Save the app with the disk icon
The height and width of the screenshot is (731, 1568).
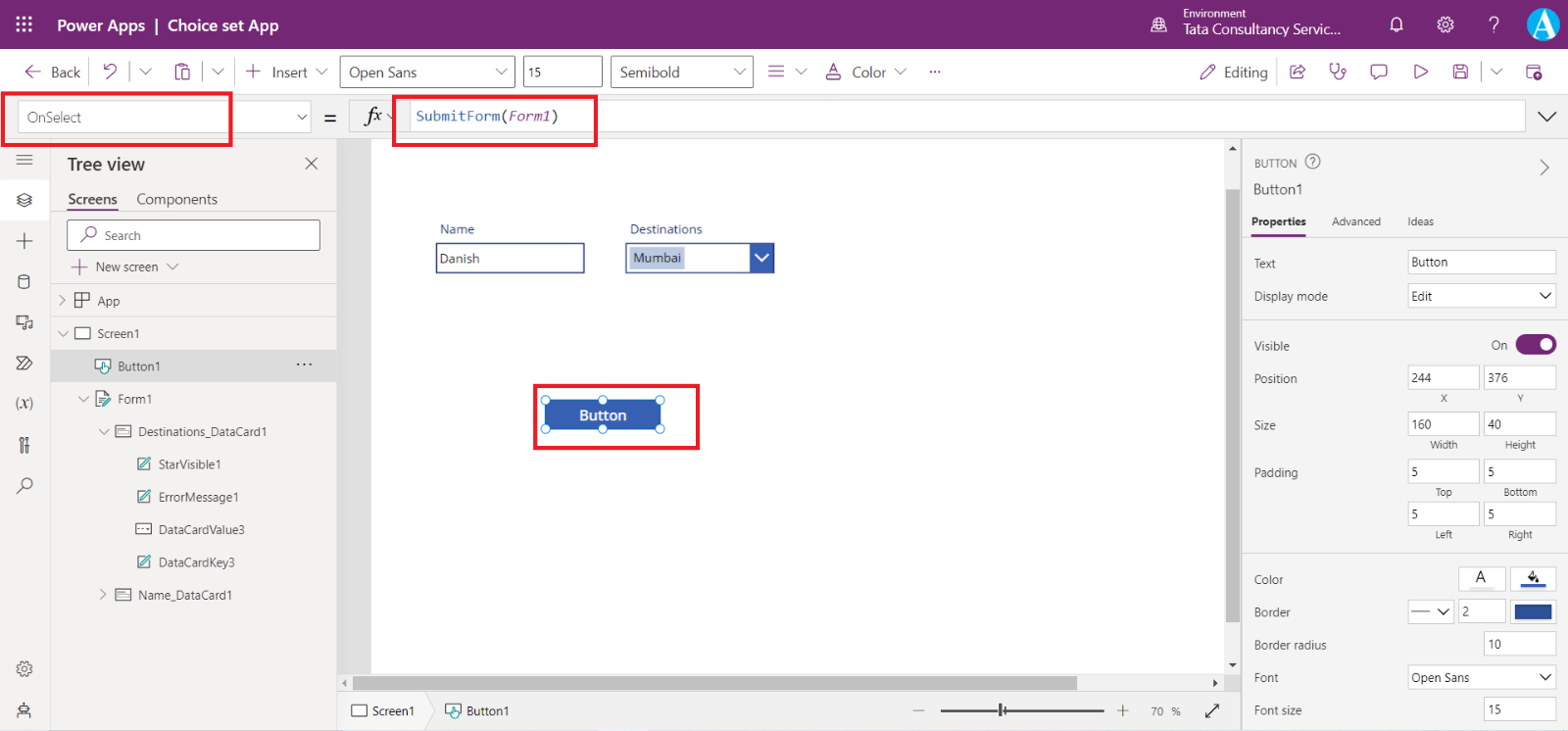tap(1460, 72)
